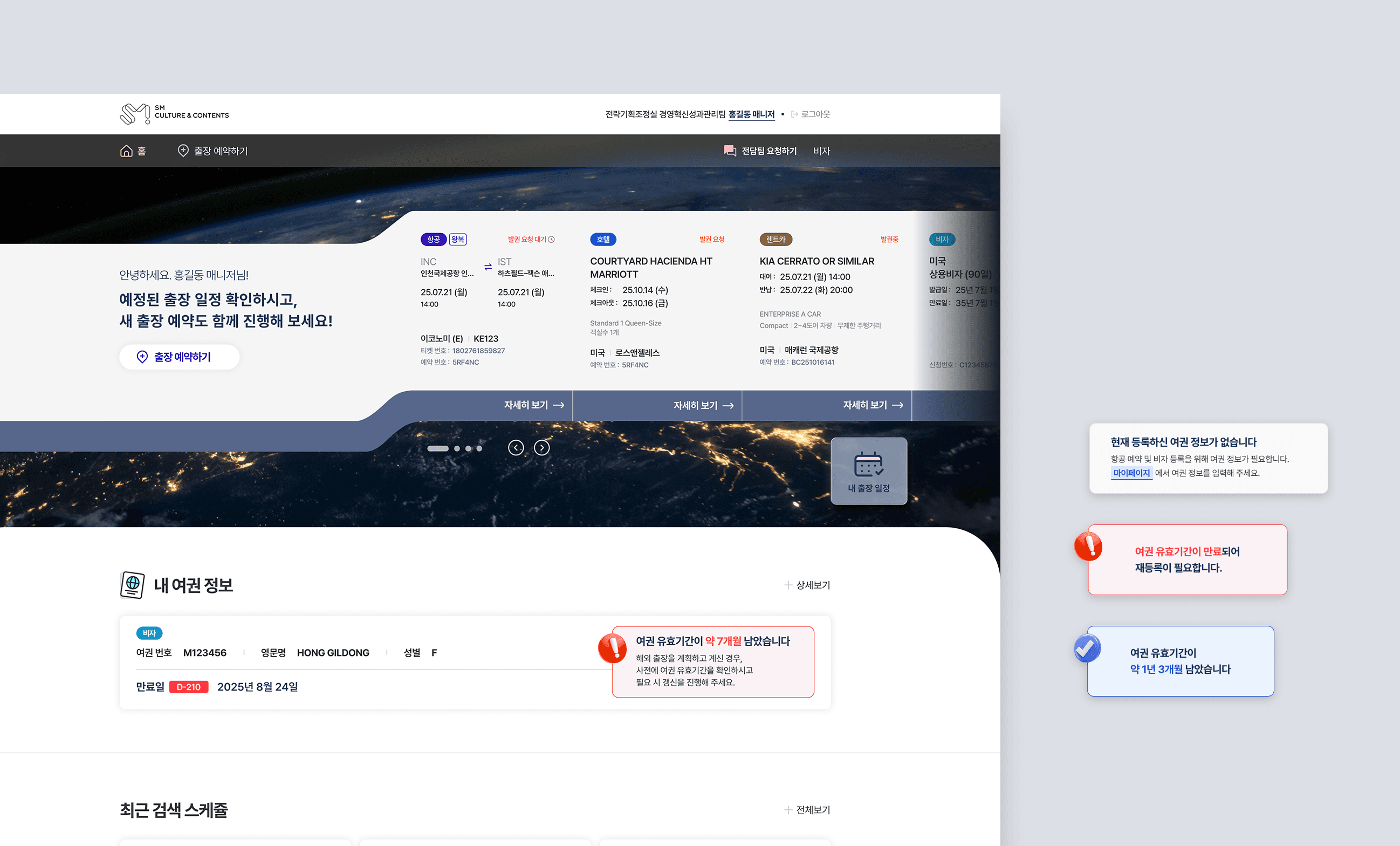Select the active first carousel page indicator
The height and width of the screenshot is (846, 1400).
(x=437, y=448)
